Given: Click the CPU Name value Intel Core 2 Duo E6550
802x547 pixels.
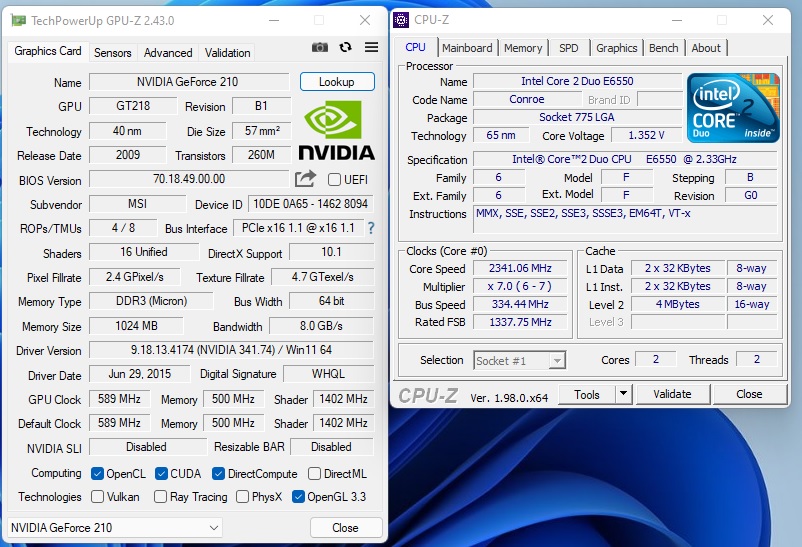Looking at the screenshot, I should [577, 81].
